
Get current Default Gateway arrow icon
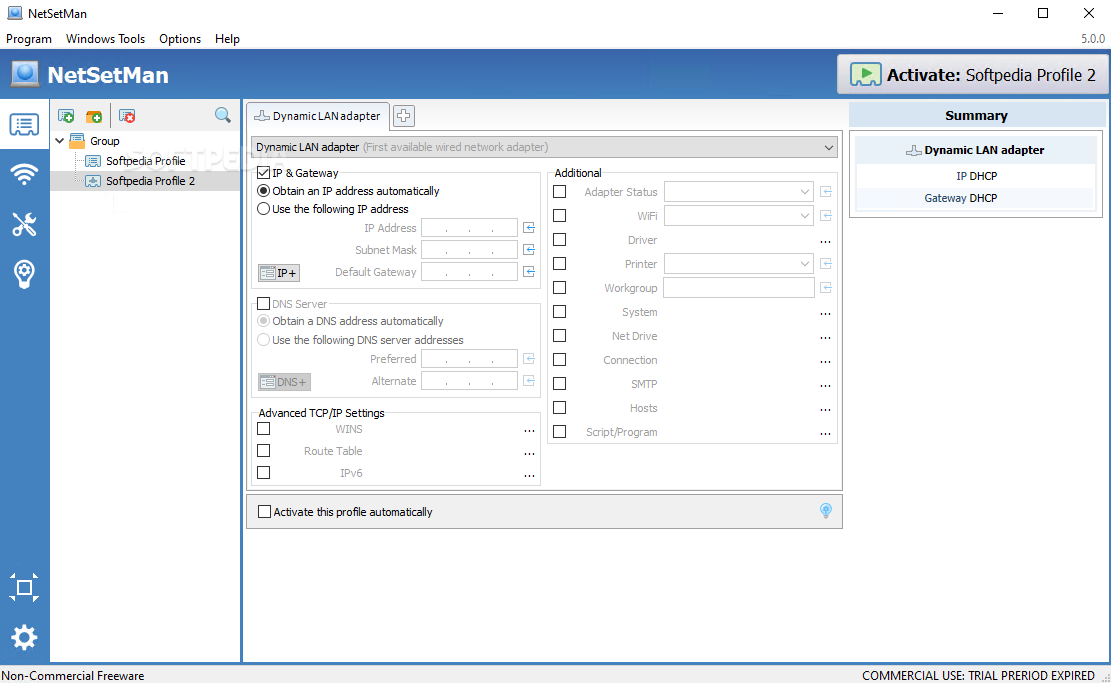point(529,271)
